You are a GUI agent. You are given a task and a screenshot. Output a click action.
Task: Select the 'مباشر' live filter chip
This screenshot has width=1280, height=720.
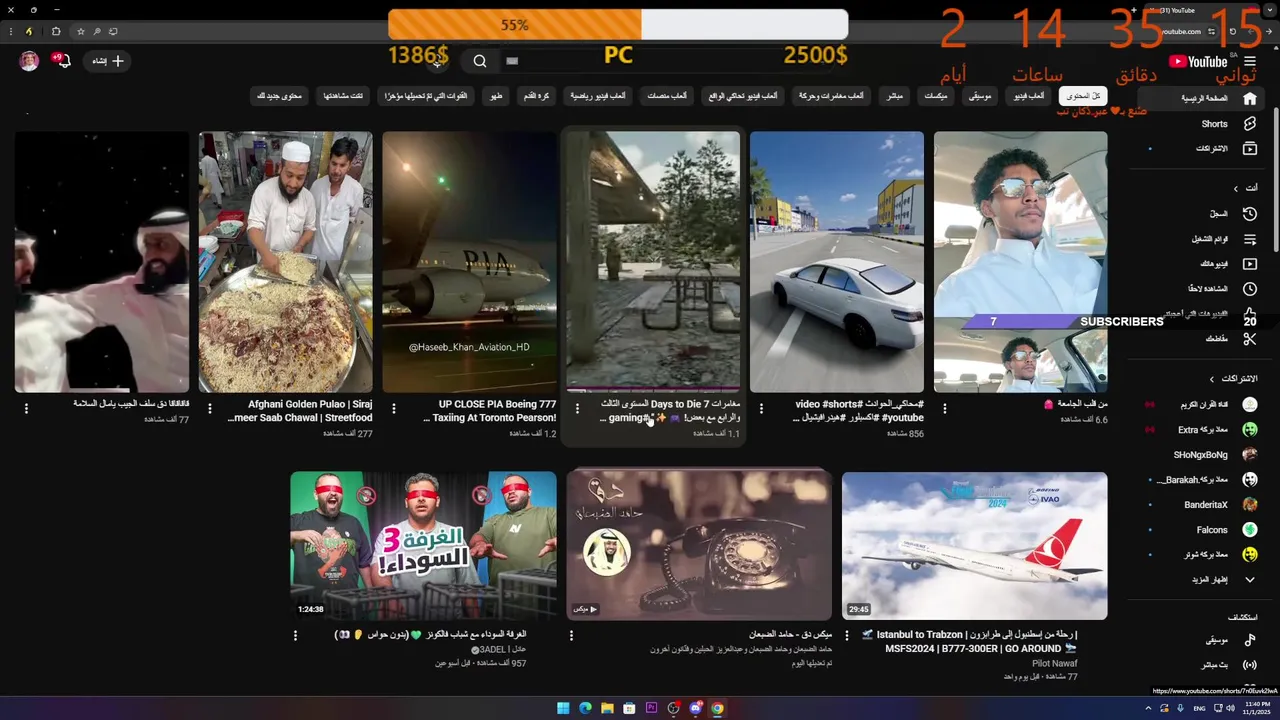point(894,96)
